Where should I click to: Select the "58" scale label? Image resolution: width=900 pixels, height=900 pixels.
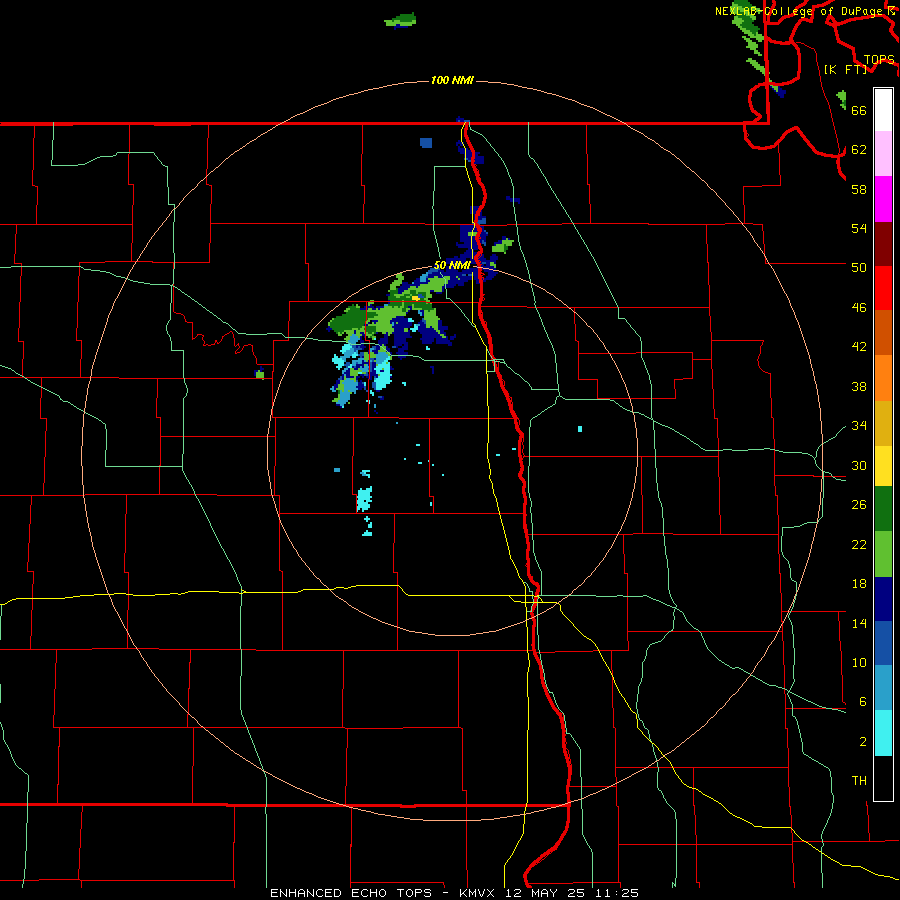click(x=859, y=189)
